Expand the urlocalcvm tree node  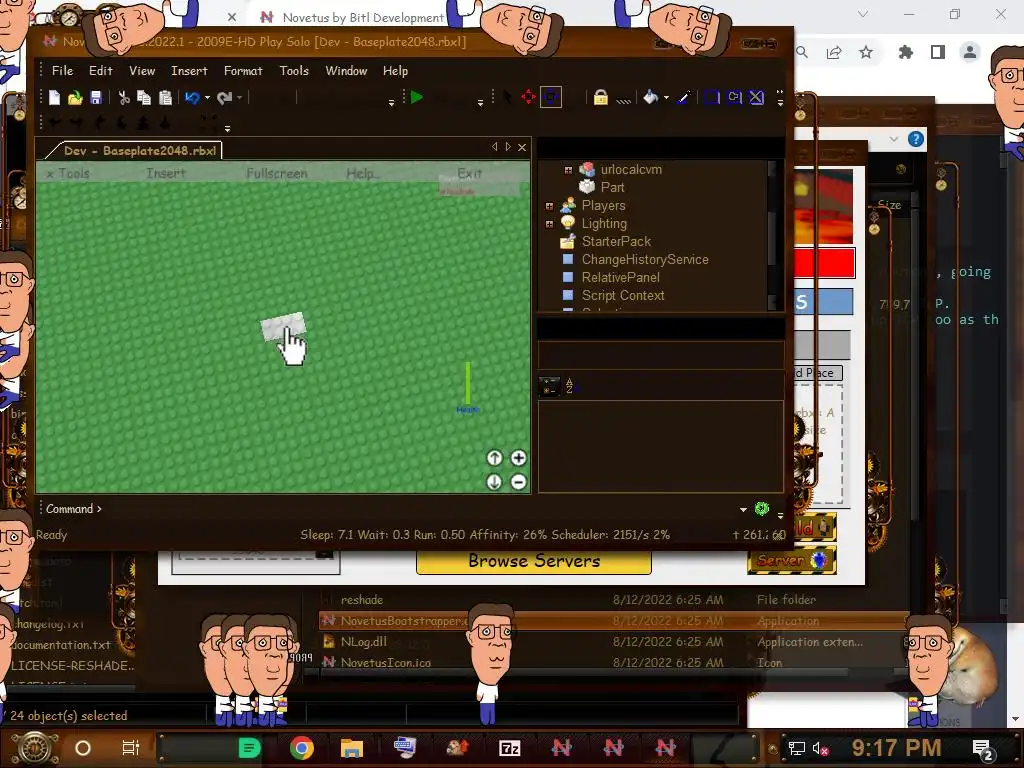pyautogui.click(x=568, y=170)
